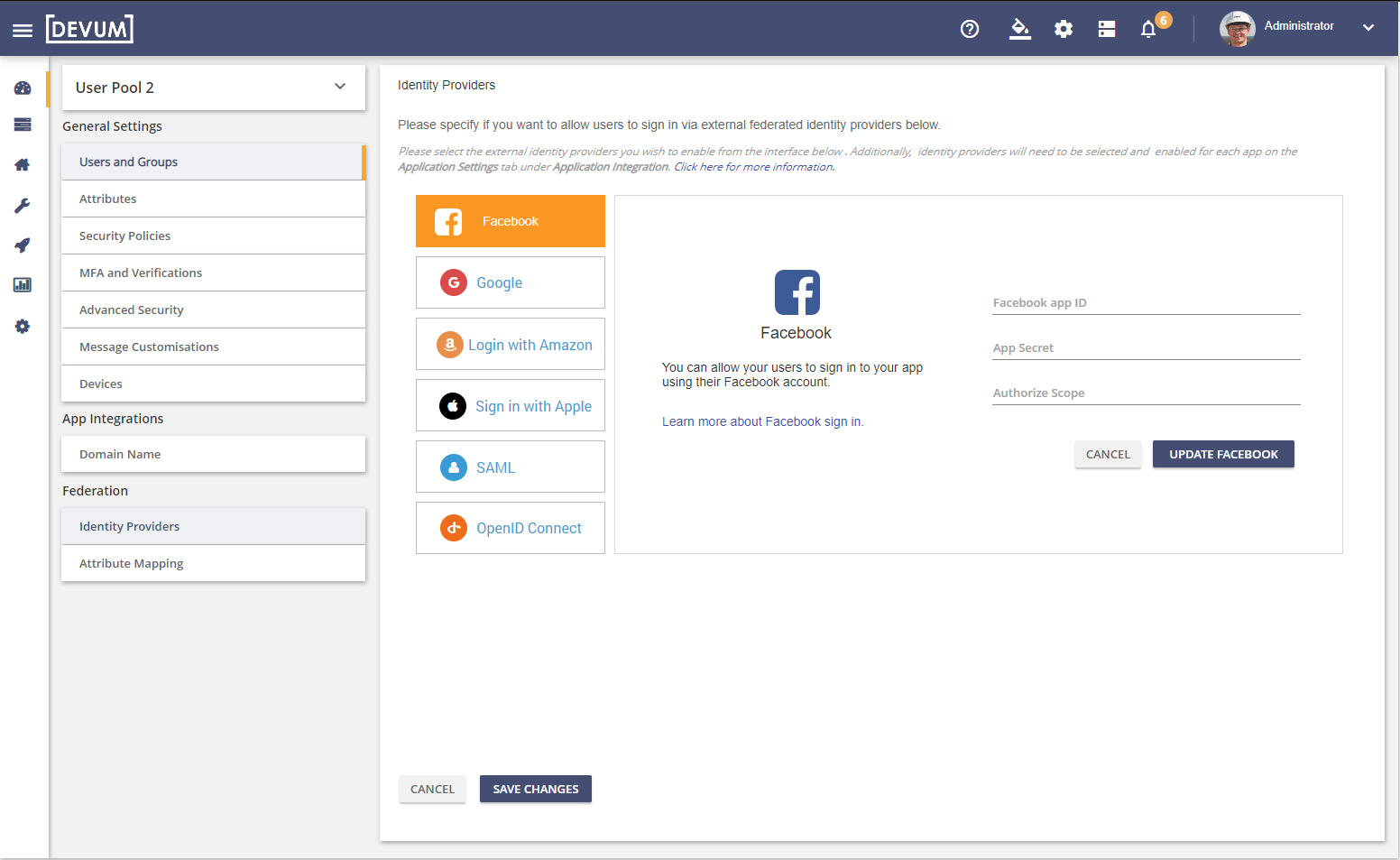Open the Devices section
The height and width of the screenshot is (860, 1400).
pos(214,384)
